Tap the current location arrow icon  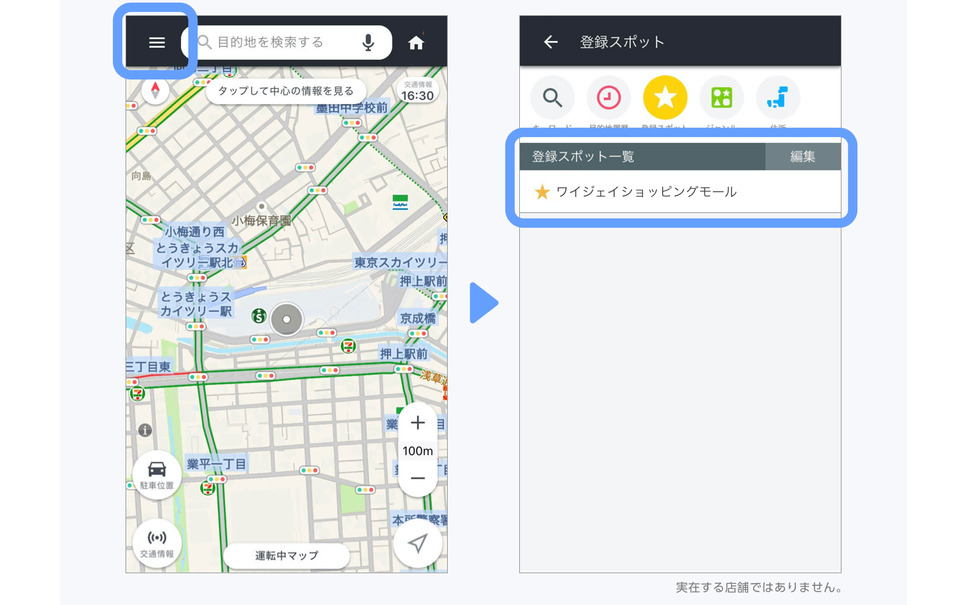[417, 543]
